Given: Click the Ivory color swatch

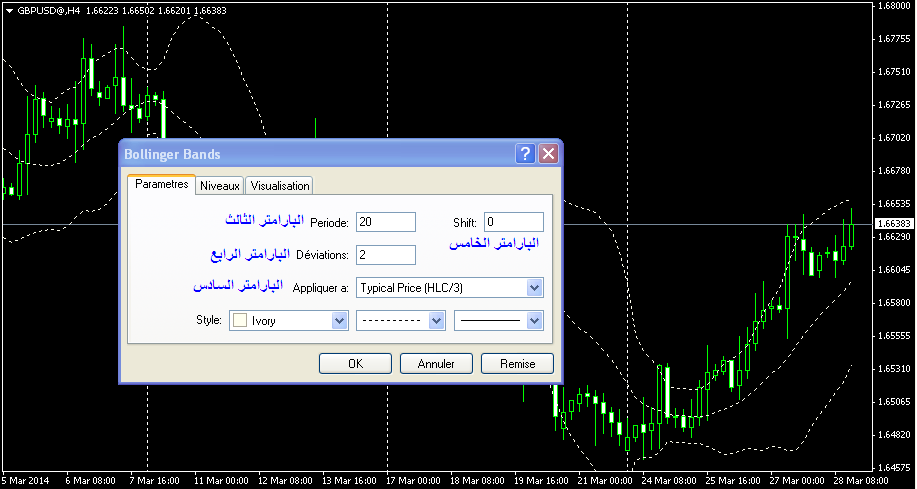Looking at the screenshot, I should pyautogui.click(x=239, y=321).
